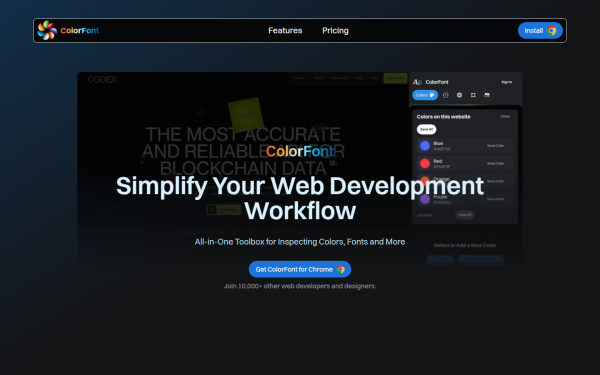
Task: Select the Blue color swatch
Action: coord(425,146)
